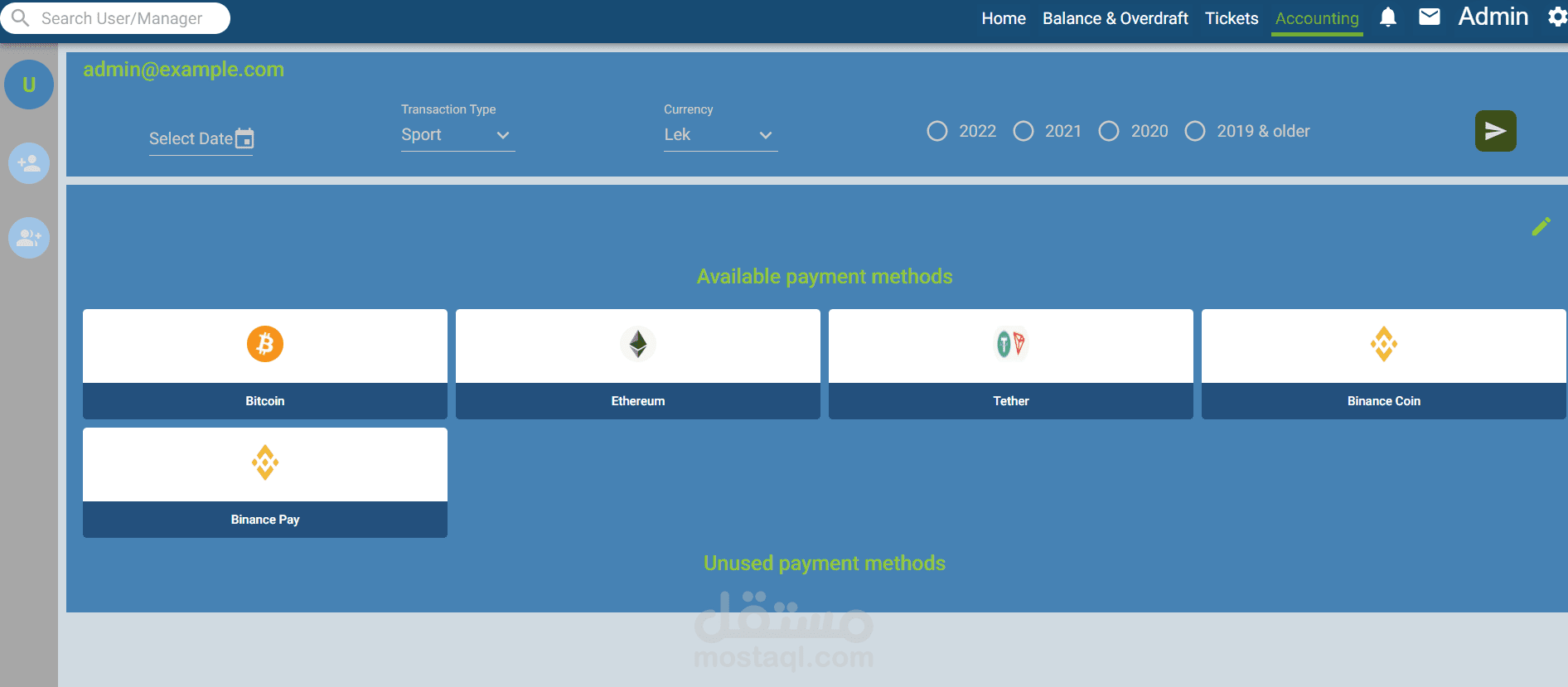Open the calendar date picker icon
1568x687 pixels.
[244, 138]
